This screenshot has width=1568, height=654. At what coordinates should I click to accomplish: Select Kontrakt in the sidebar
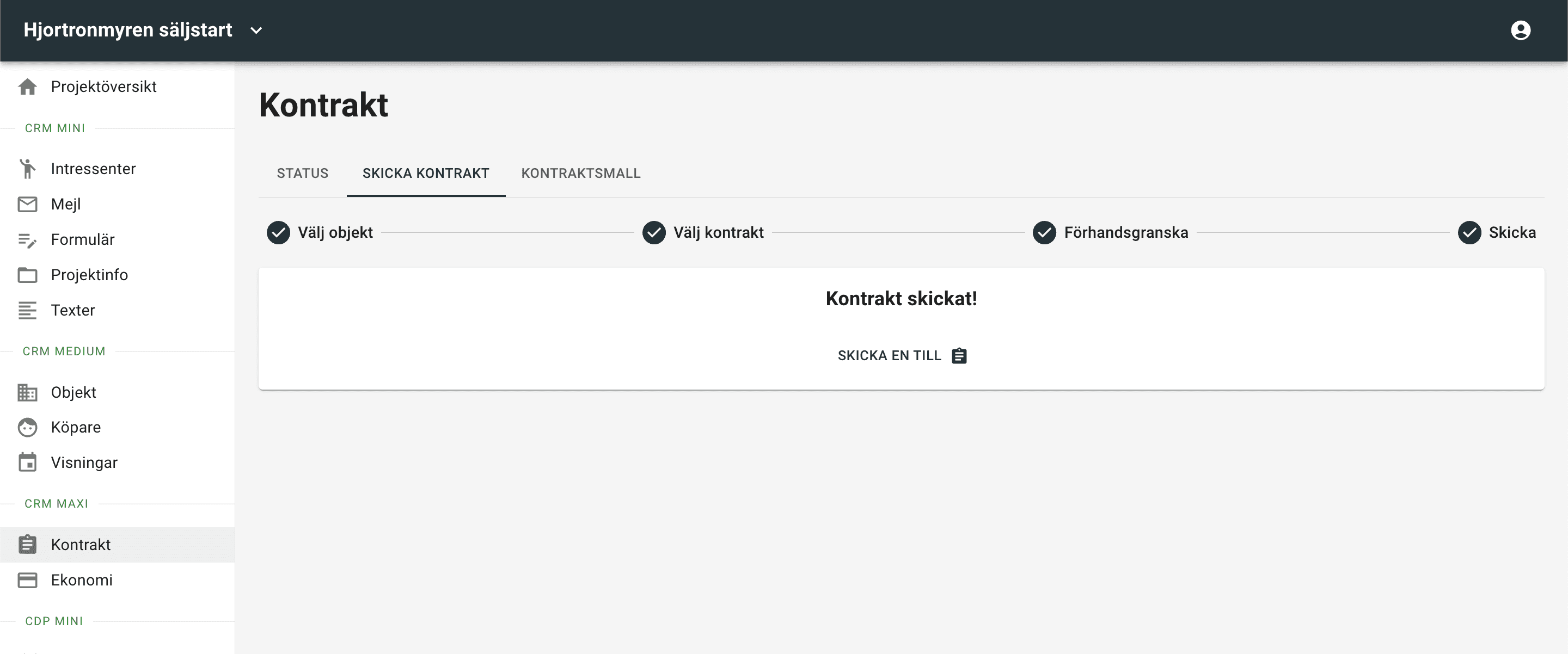[x=118, y=545]
